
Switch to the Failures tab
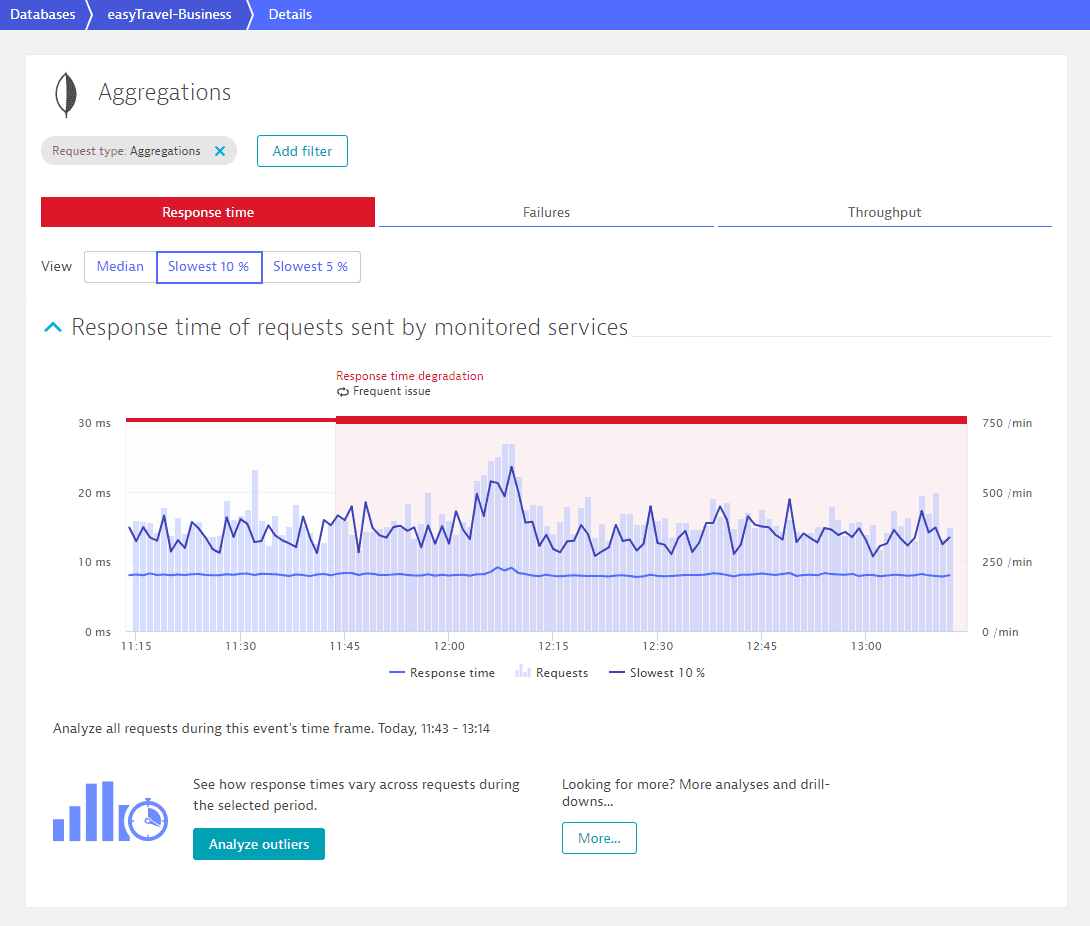coord(546,212)
